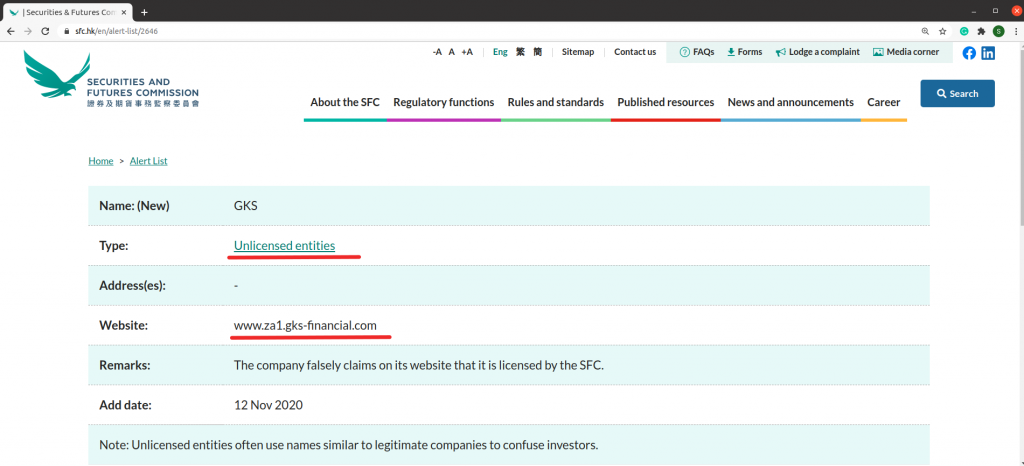Screen dimensions: 1024x466
Task: Decrease font size with -A
Action: [437, 52]
